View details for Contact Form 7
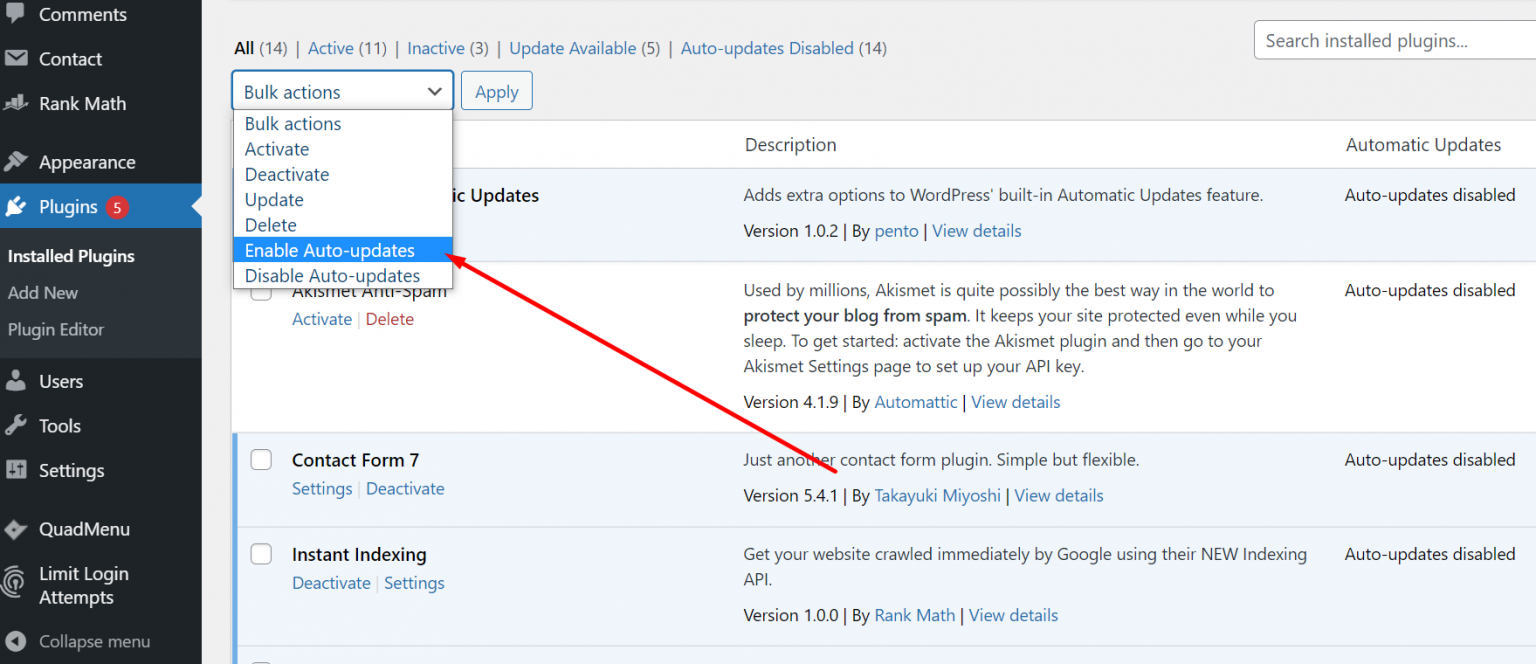The image size is (1536, 664). pyautogui.click(x=1058, y=495)
